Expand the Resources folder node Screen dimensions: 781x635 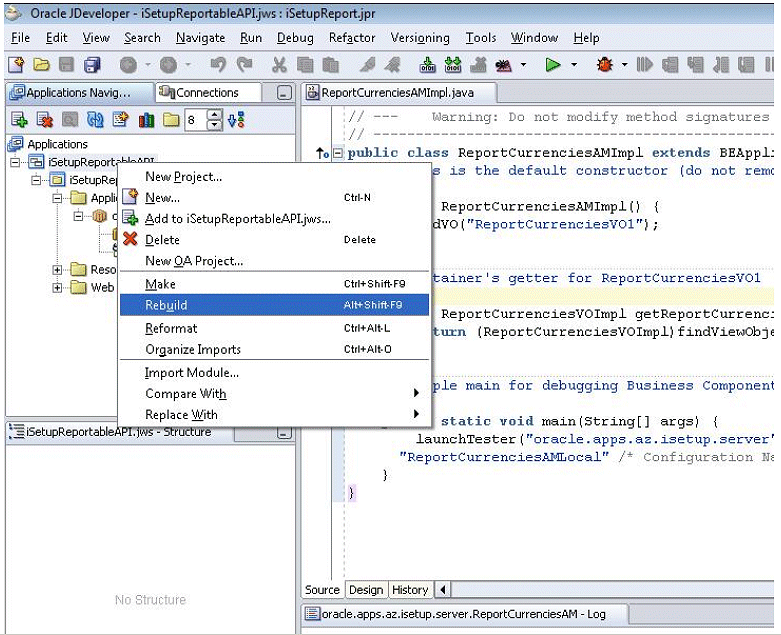pos(57,270)
